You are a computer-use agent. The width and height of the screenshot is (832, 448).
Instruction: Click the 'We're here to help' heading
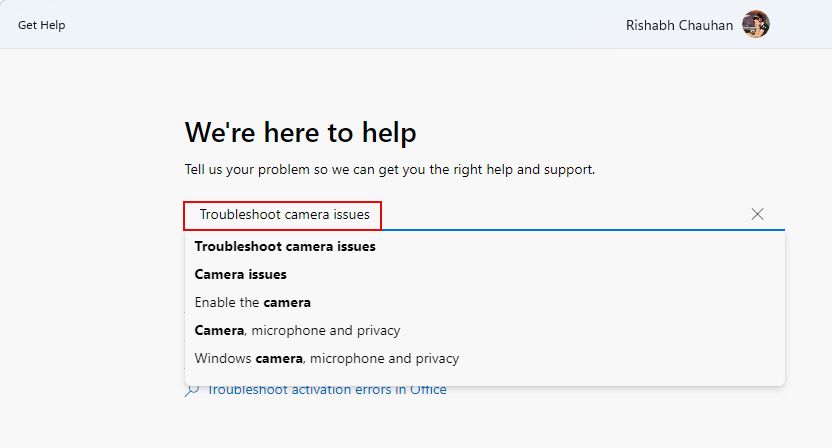pyautogui.click(x=300, y=132)
